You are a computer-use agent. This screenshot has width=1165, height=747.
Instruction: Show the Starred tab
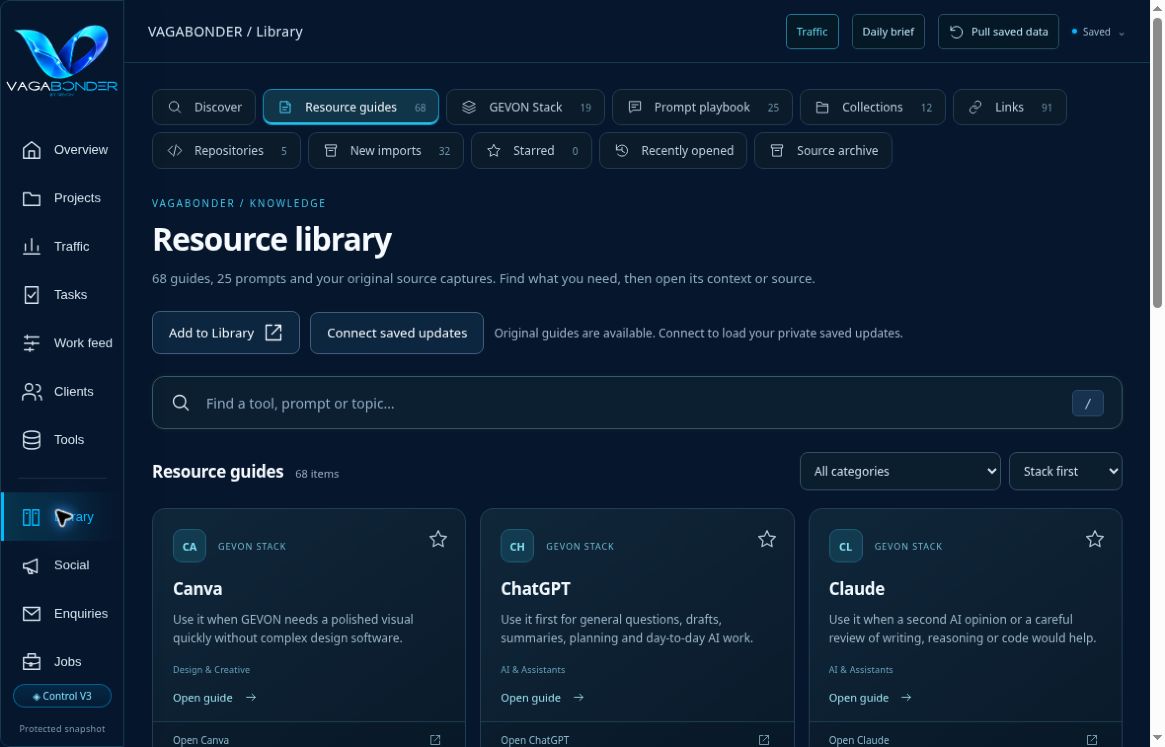[x=531, y=150]
